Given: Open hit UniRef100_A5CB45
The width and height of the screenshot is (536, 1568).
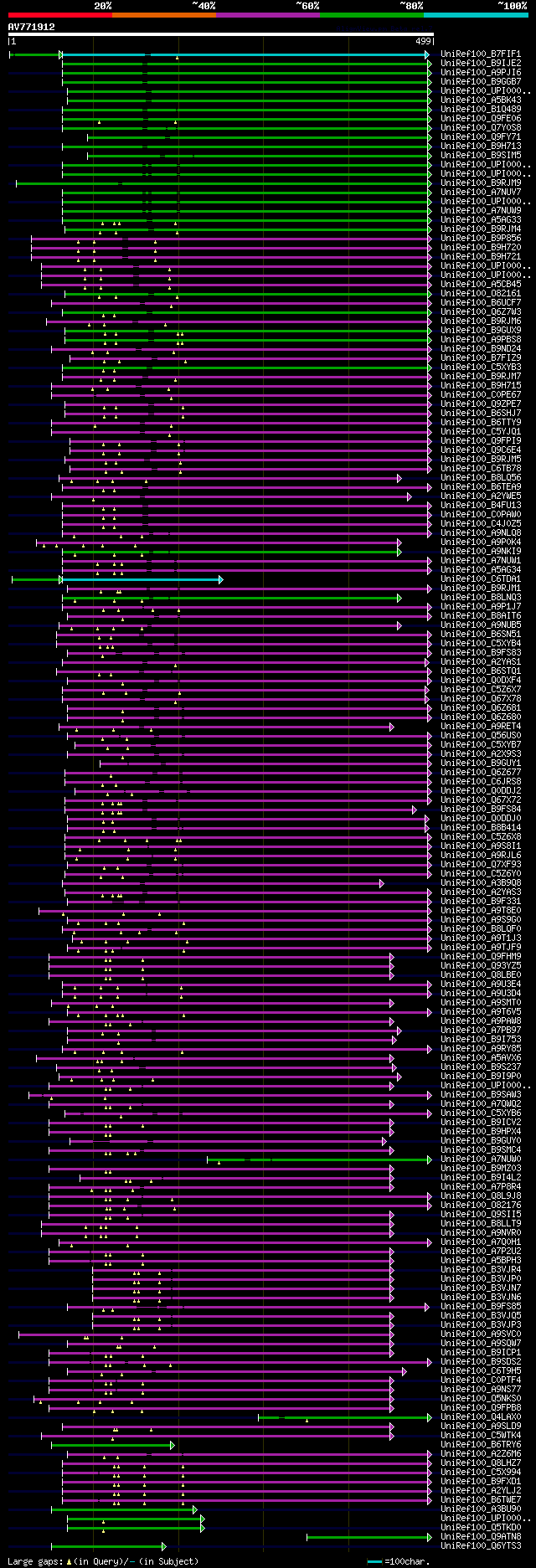Looking at the screenshot, I should 481,285.
